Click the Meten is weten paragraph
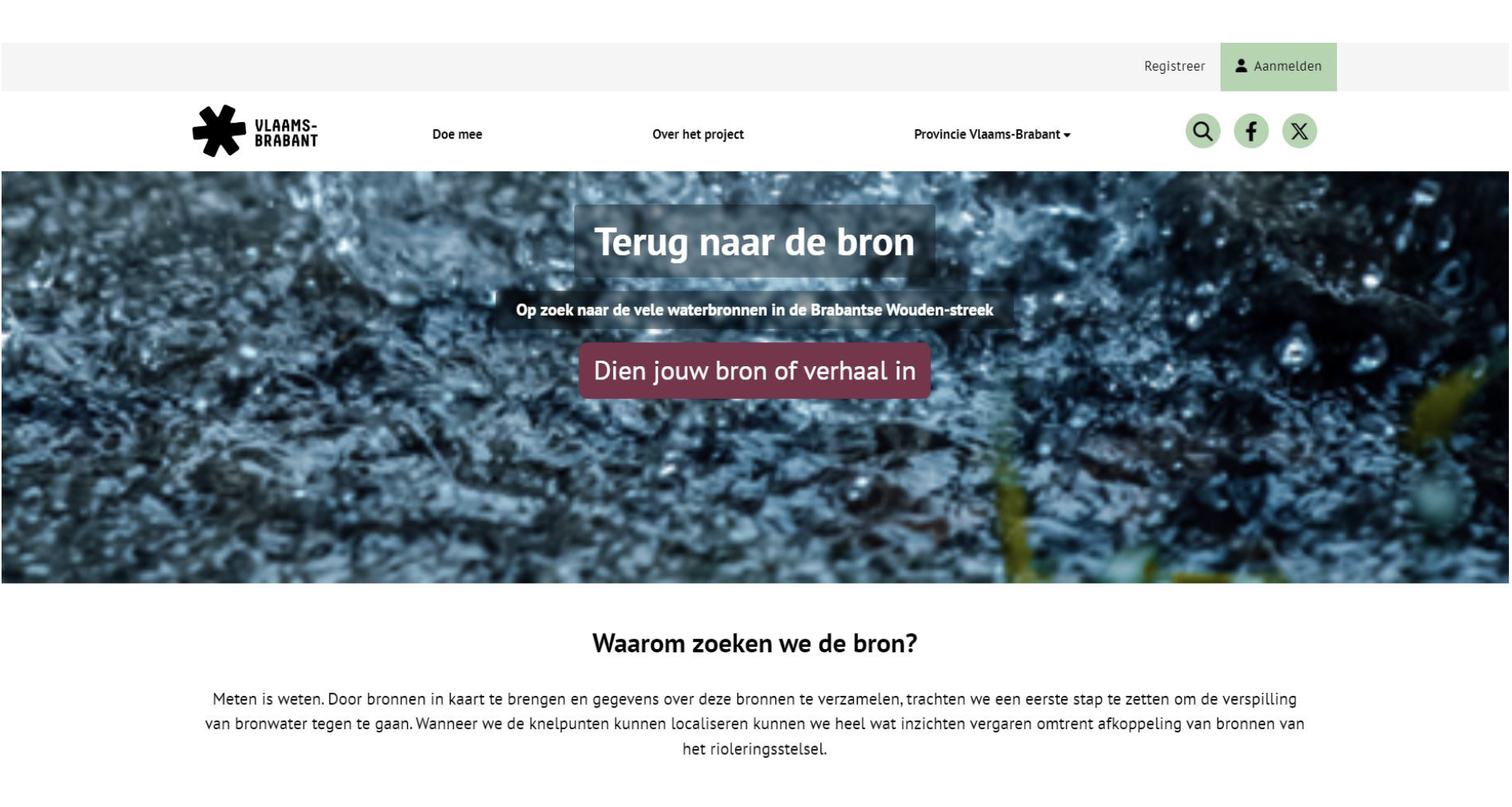The width and height of the screenshot is (1512, 807). pyautogui.click(x=754, y=724)
